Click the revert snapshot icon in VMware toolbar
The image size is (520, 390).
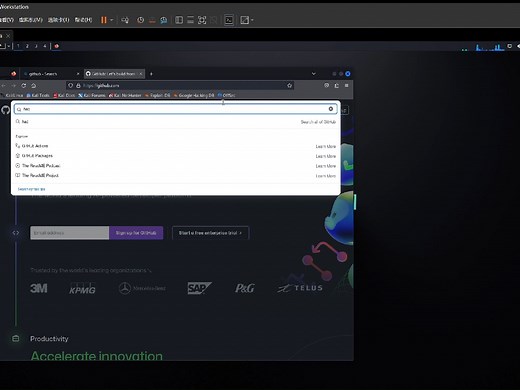tap(152, 20)
